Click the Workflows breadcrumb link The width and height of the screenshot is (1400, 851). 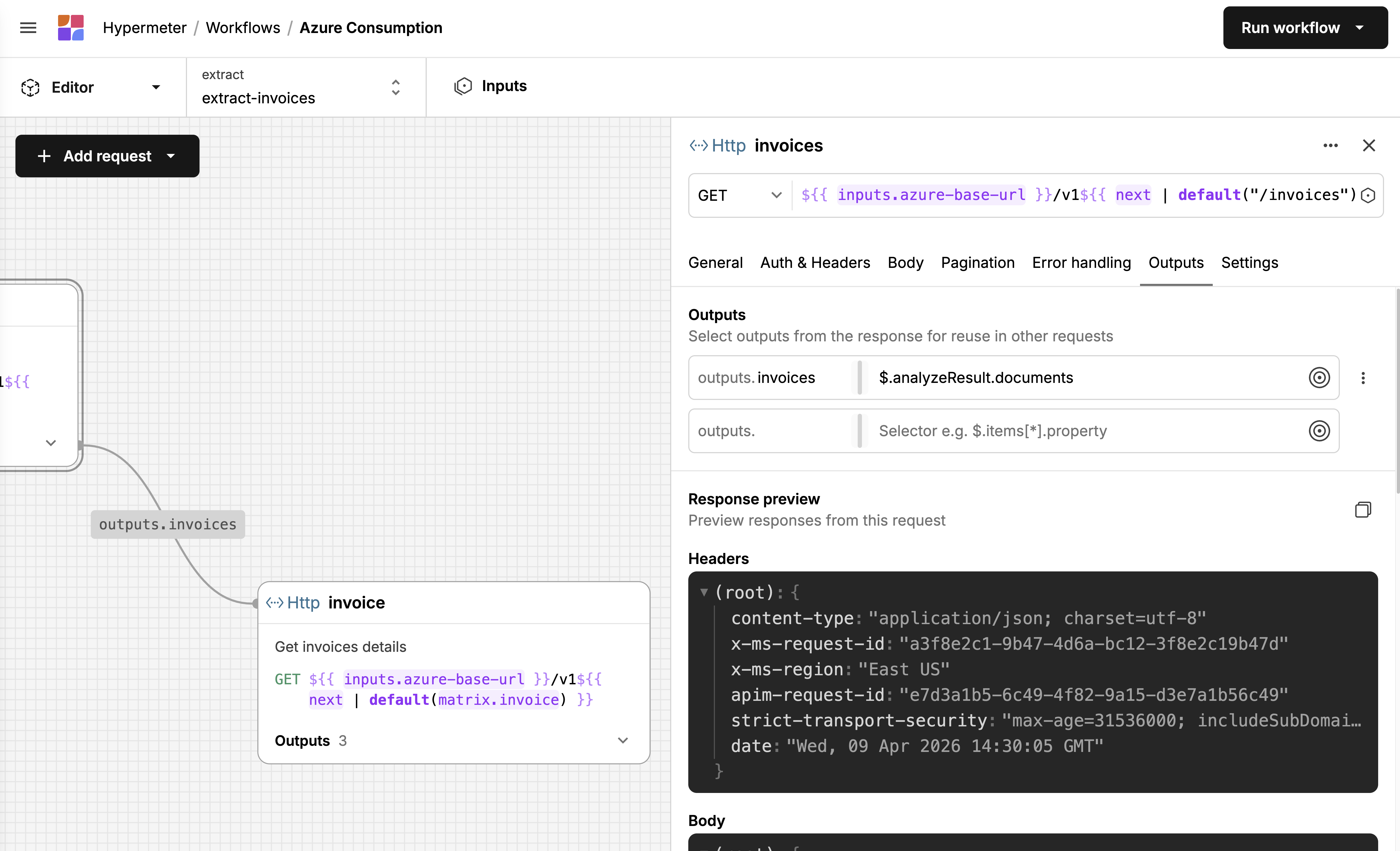[x=243, y=28]
